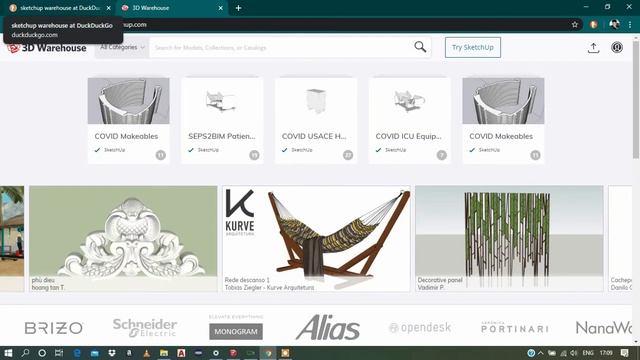Launch VLC media player from taskbar
640x360 pixels.
pos(147,353)
